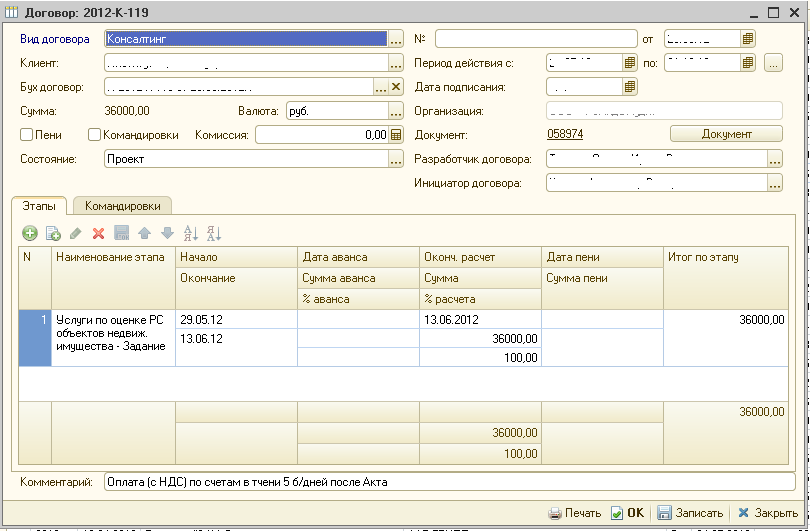Click 'Дата аванса' column header

tap(359, 257)
